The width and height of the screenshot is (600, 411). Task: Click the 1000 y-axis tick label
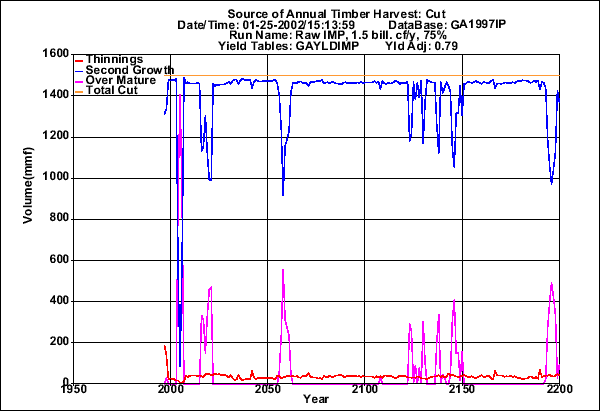tap(54, 178)
